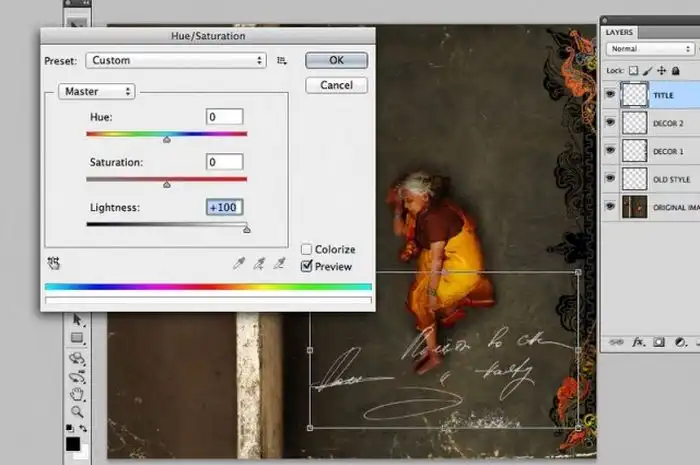This screenshot has height=465, width=700.
Task: Add a layer mask
Action: point(659,342)
